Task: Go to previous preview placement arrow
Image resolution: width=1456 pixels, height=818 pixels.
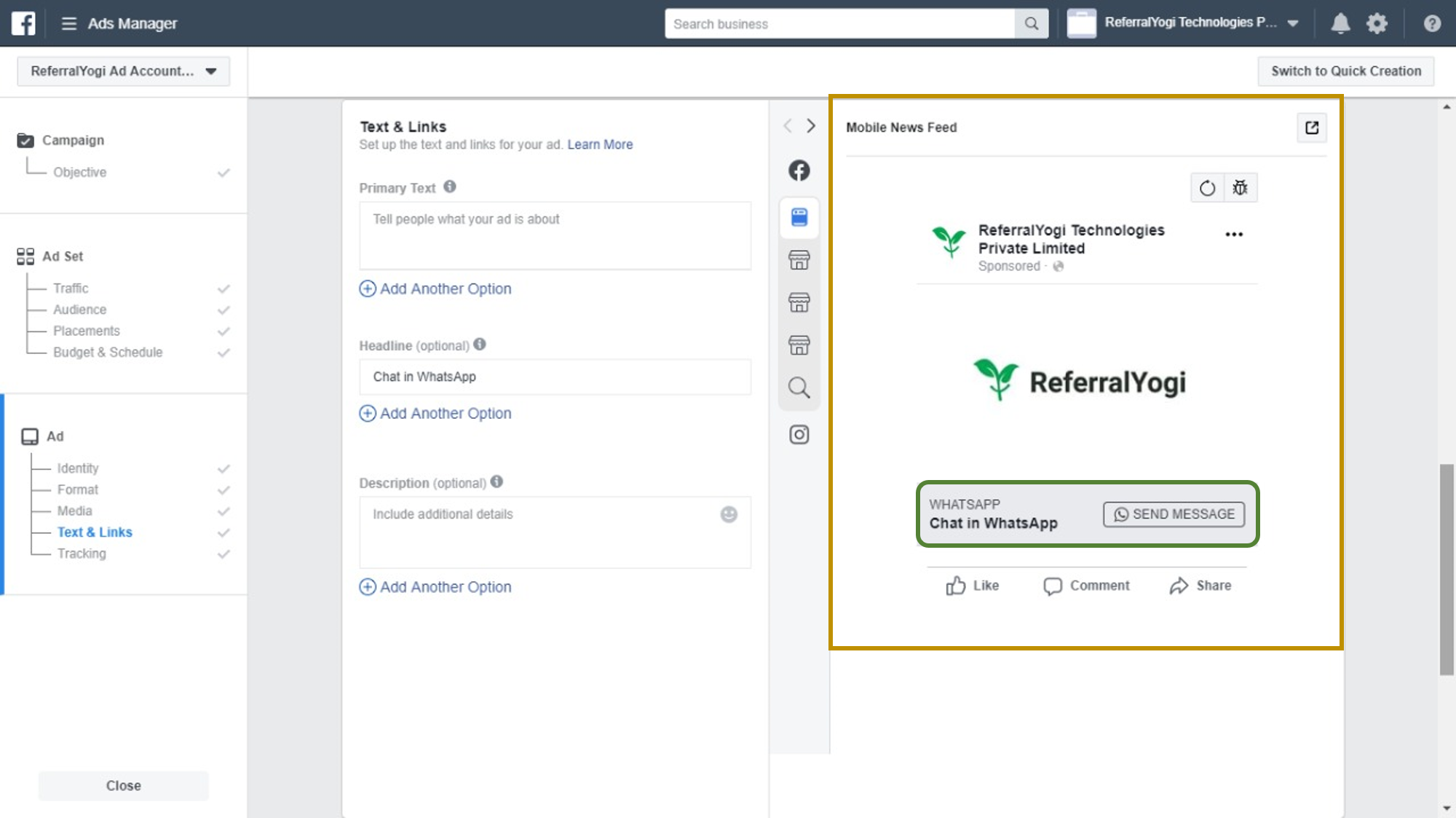Action: point(788,126)
